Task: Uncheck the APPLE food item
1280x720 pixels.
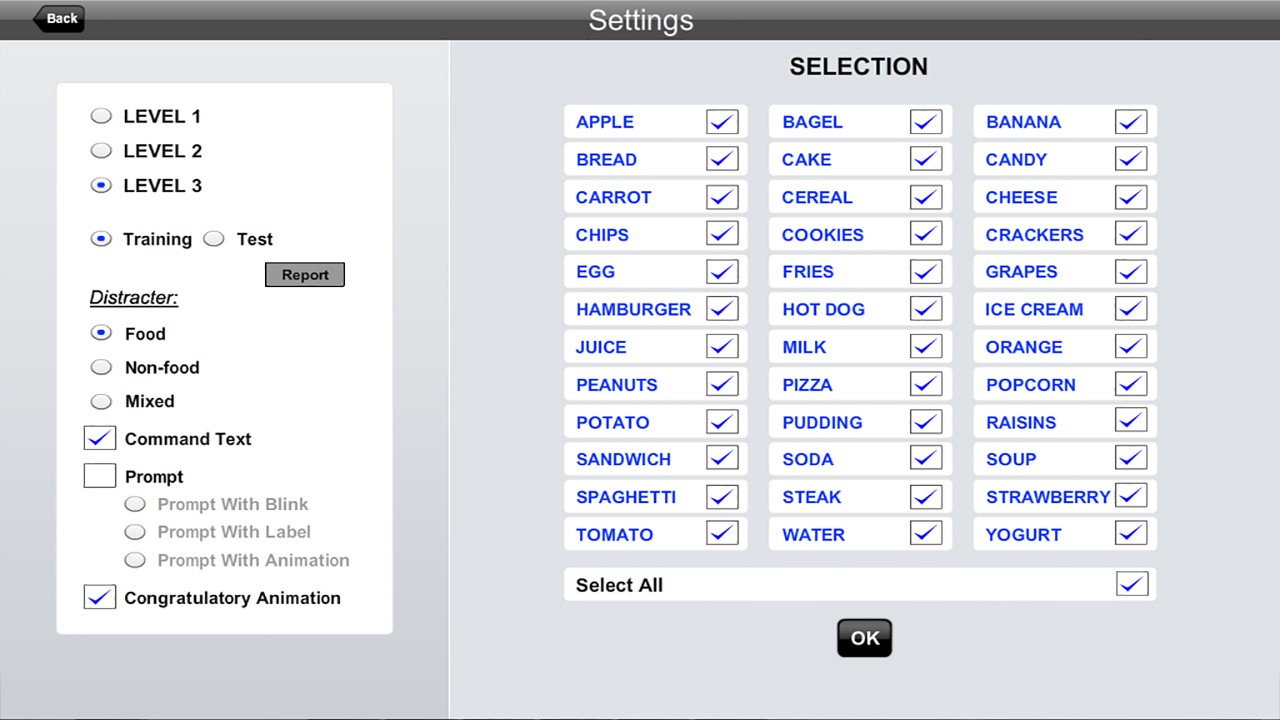Action: click(x=722, y=122)
